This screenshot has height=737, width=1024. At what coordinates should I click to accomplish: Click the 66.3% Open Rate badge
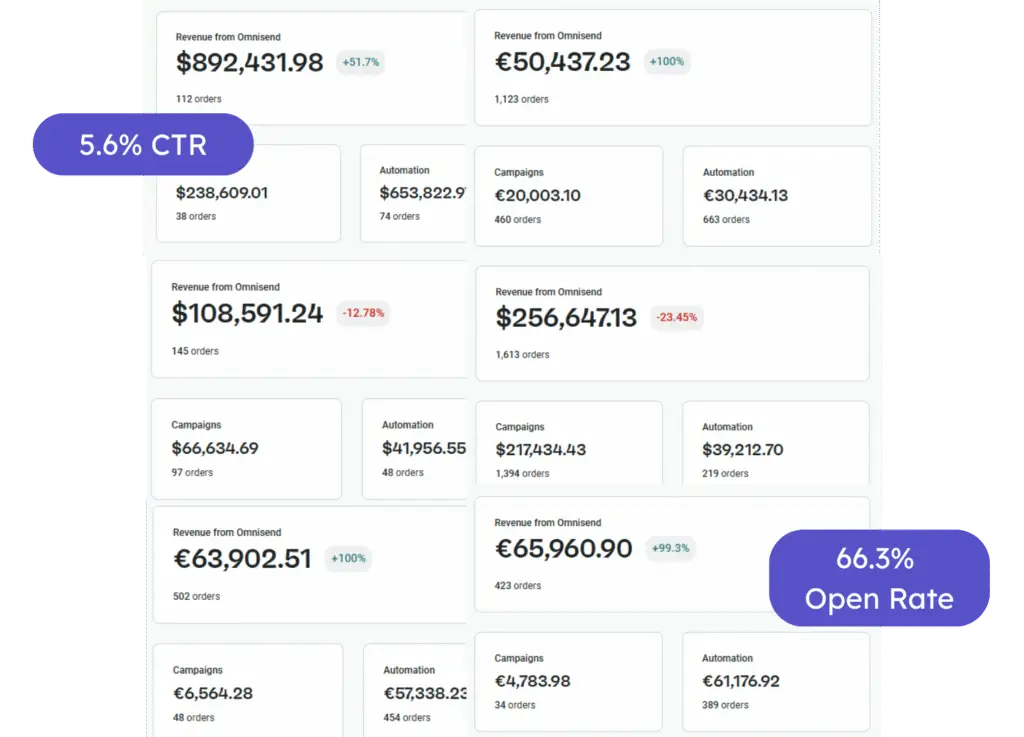879,578
